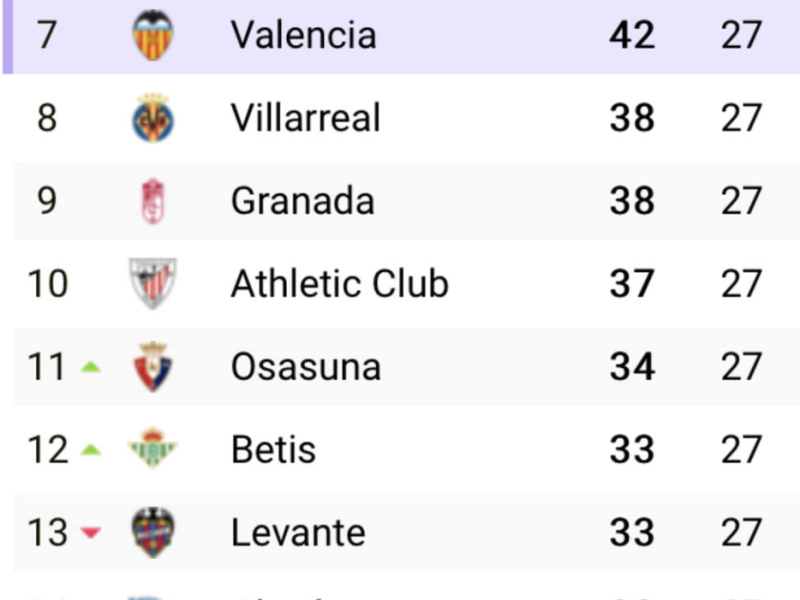Click the Athletic Club crest
The height and width of the screenshot is (600, 800).
[x=153, y=284]
